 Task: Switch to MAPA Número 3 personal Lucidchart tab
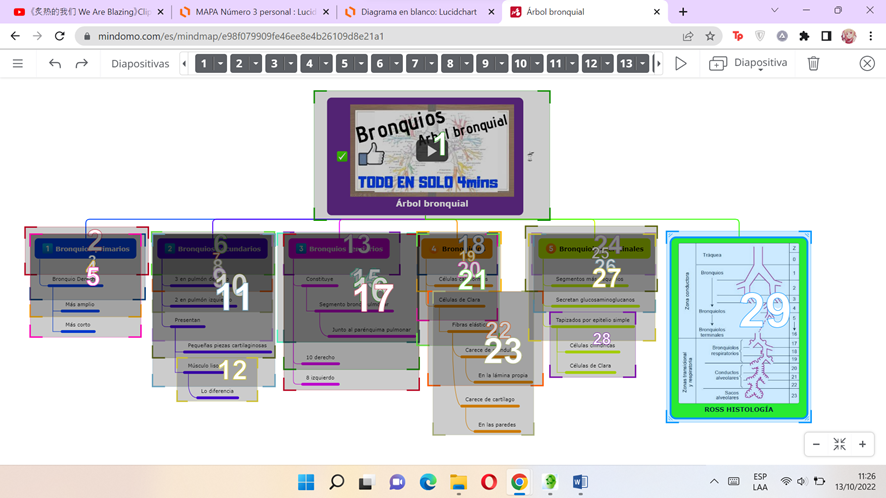point(254,12)
